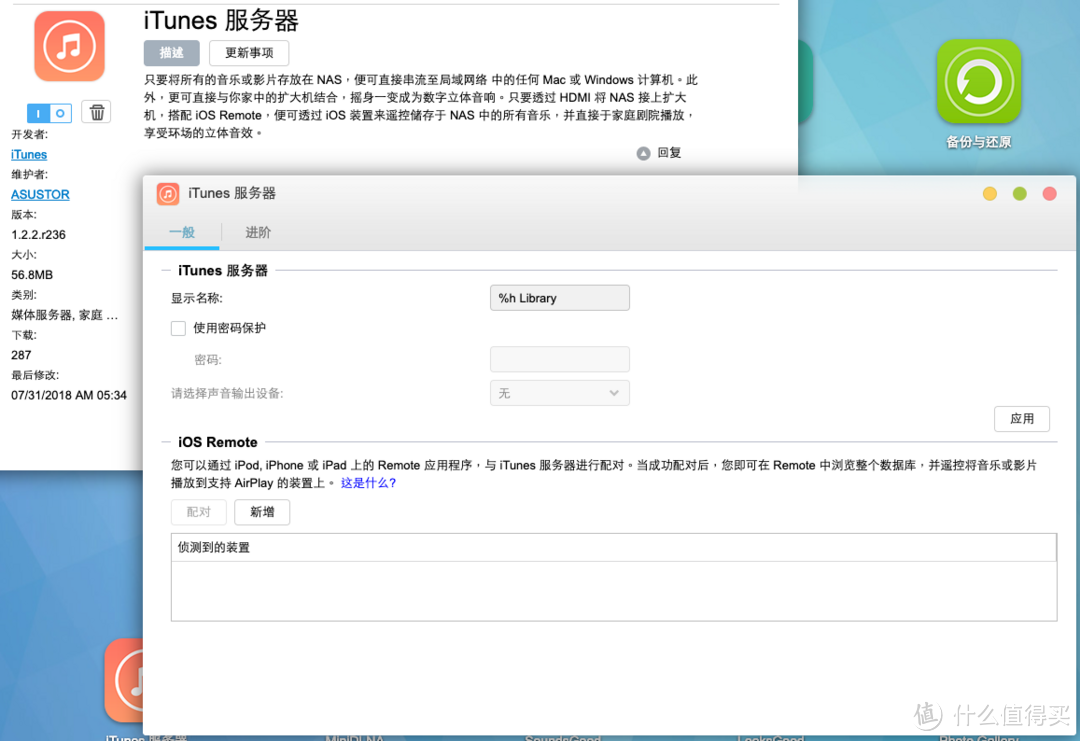Switch to the 一般 tab
1080x741 pixels.
pos(182,233)
